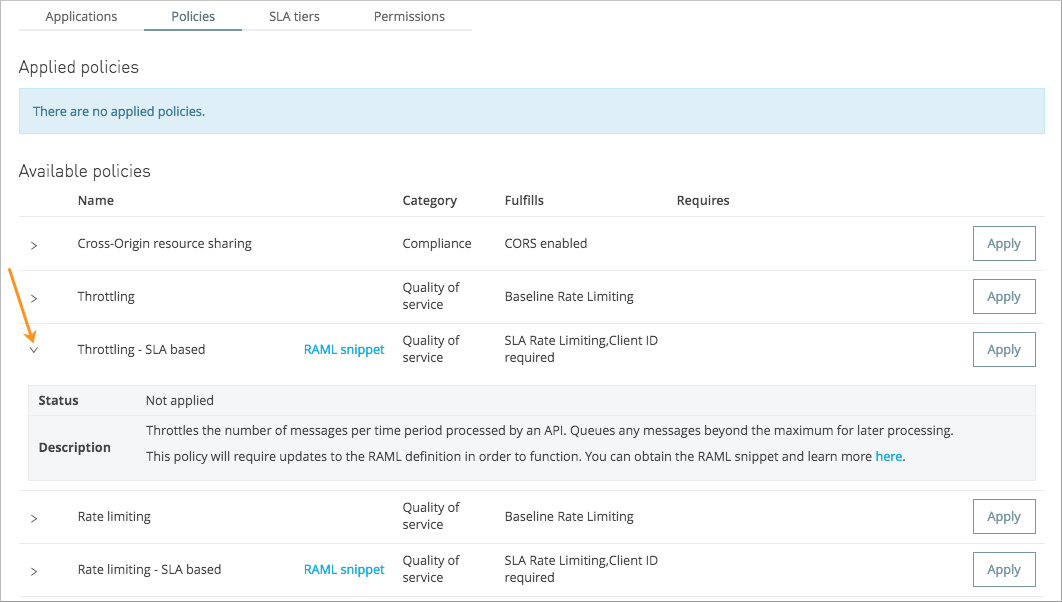Expand the Throttling policy row
The width and height of the screenshot is (1062, 602).
(x=34, y=296)
